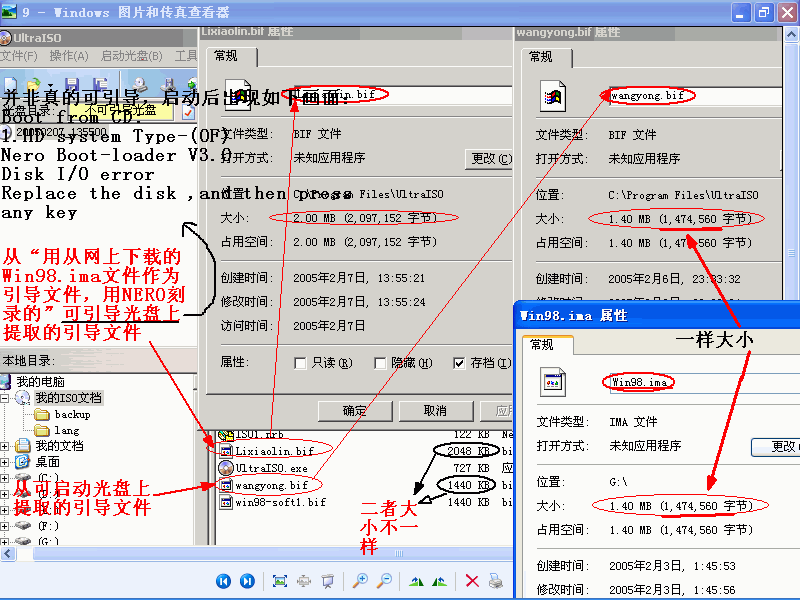Screen dimensions: 800x600
Task: Click 更改 button in Win98.ima properties
Action: point(776,446)
